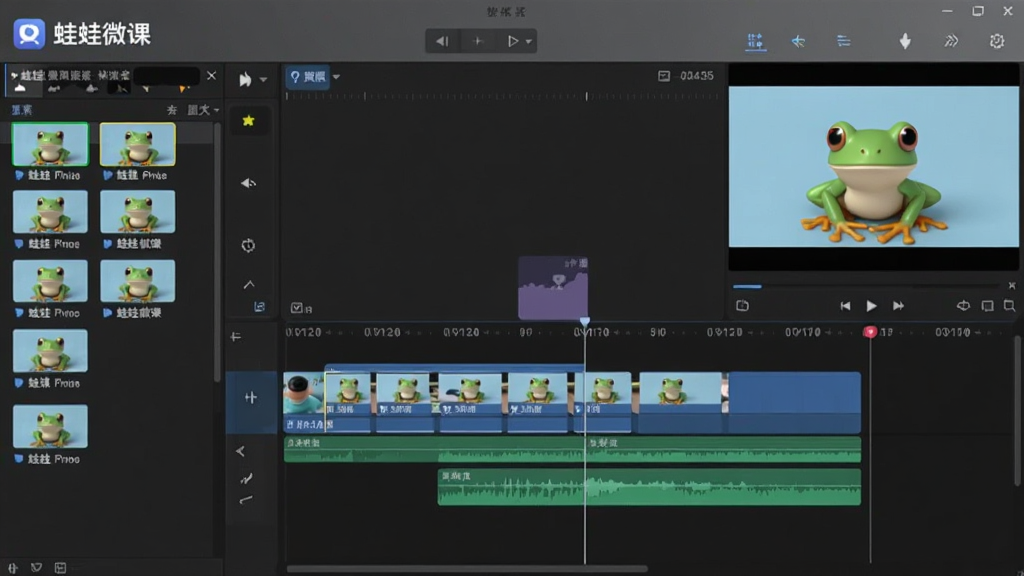Screen dimensions: 1024x576
Task: Select the green audio clip on the lower audio track
Action: (649, 487)
